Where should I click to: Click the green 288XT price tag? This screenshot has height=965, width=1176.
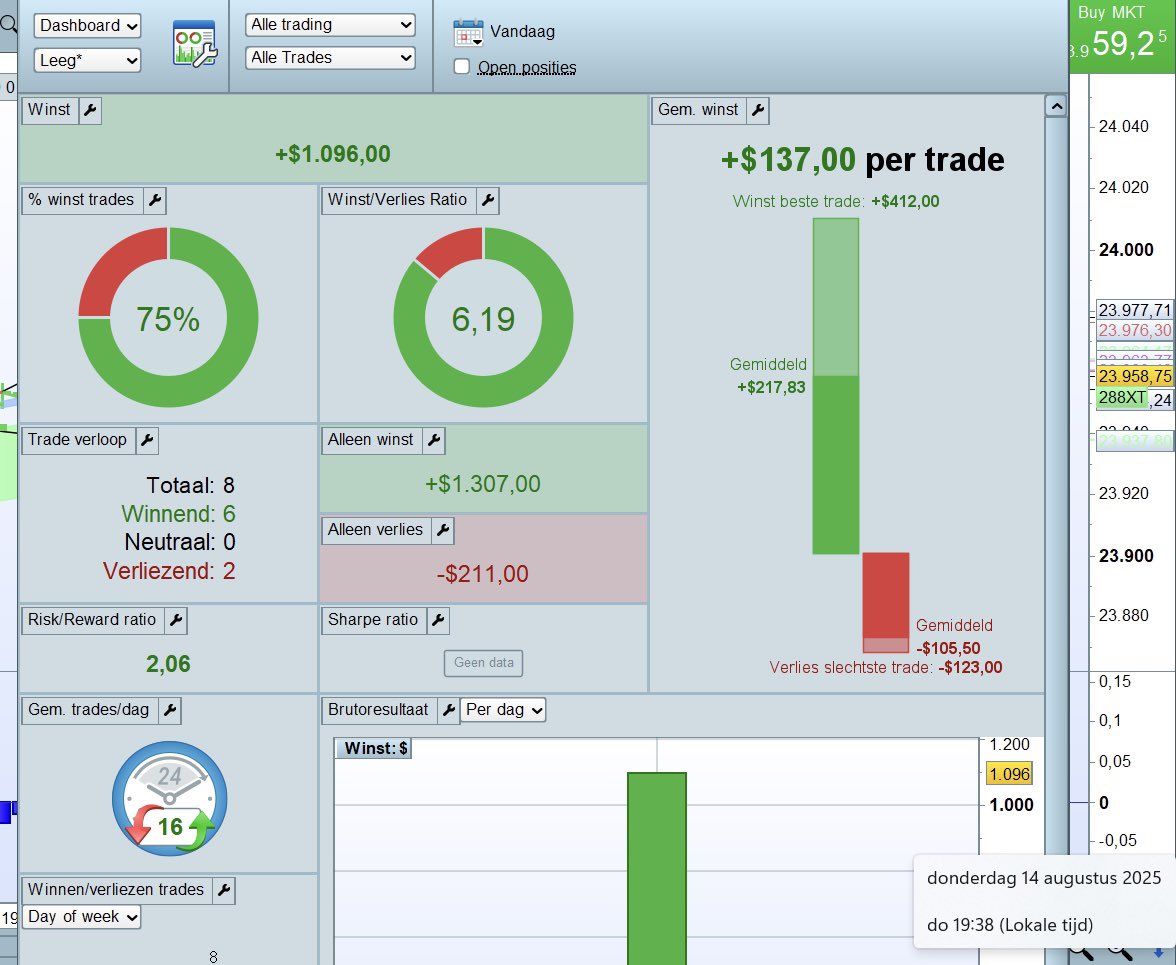click(x=1122, y=397)
